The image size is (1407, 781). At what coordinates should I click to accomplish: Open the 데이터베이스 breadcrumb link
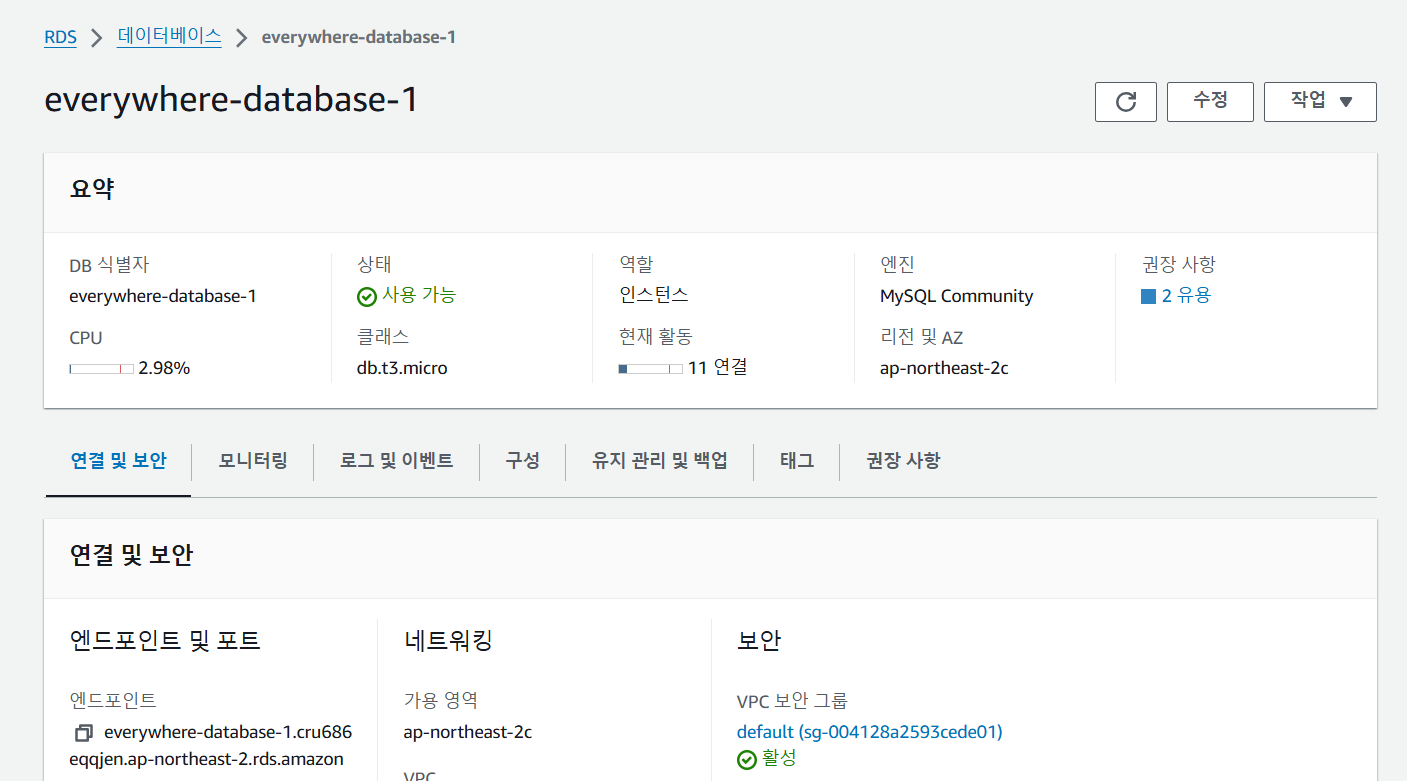[x=169, y=37]
